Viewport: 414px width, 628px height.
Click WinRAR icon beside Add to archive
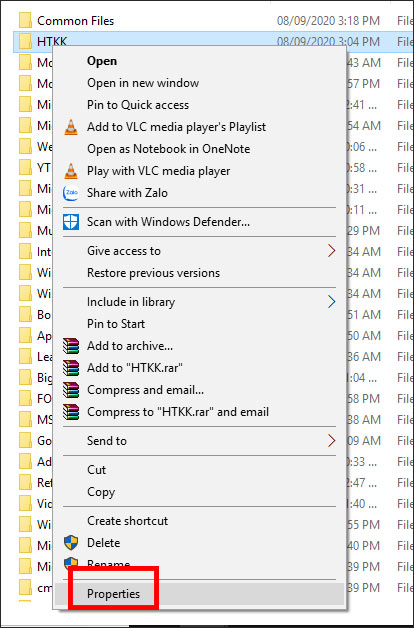(x=71, y=346)
